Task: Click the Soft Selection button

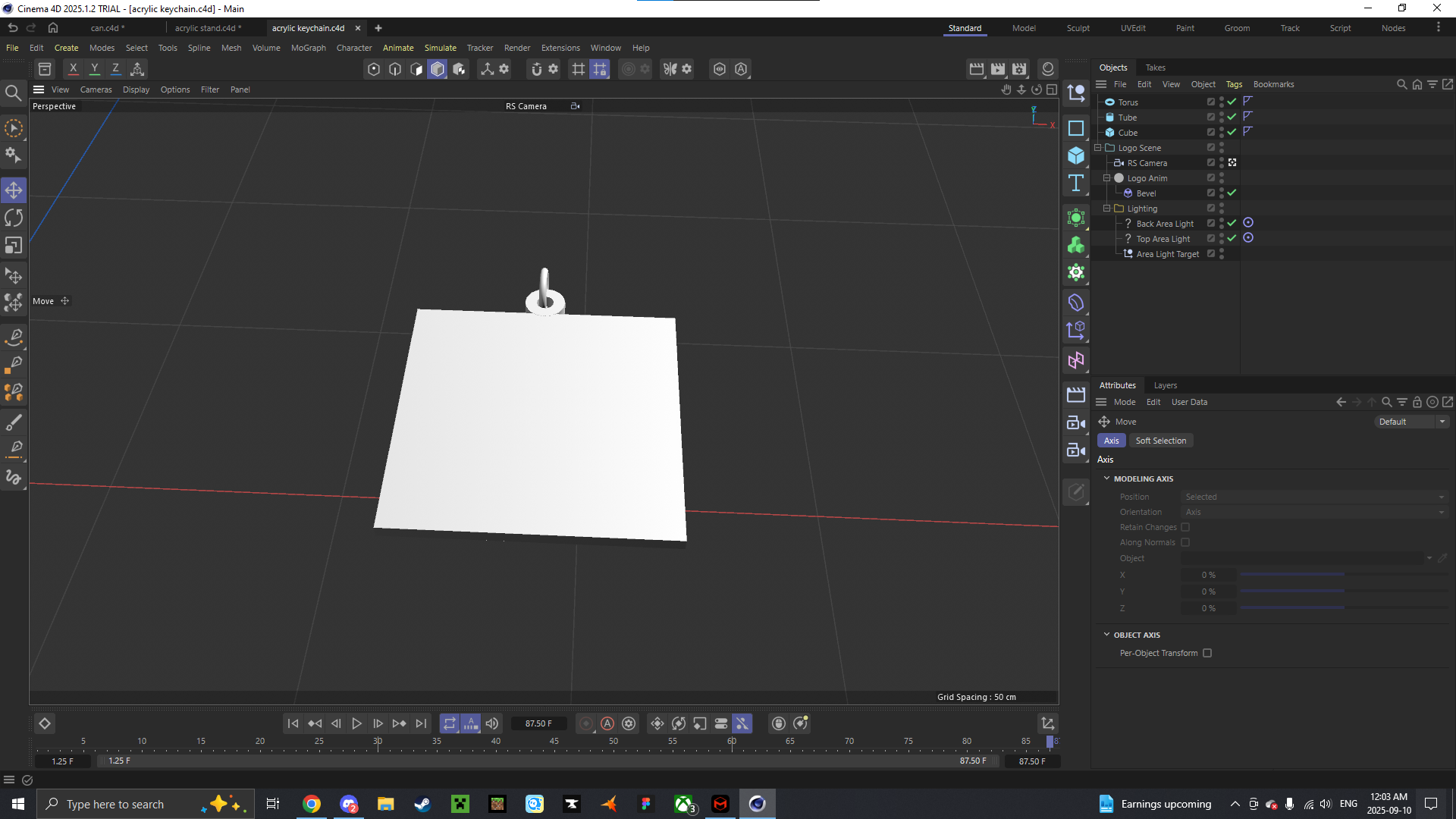Action: click(1161, 440)
